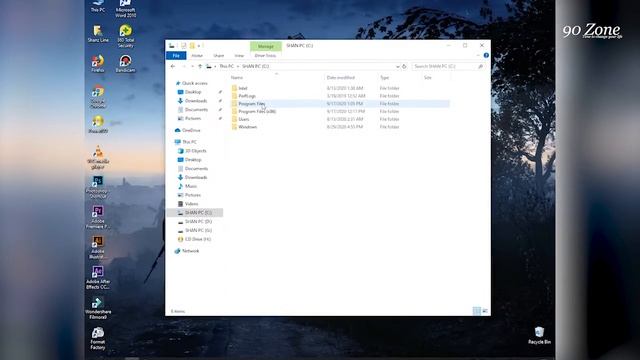Open the Format Factory desktop icon

[98, 338]
